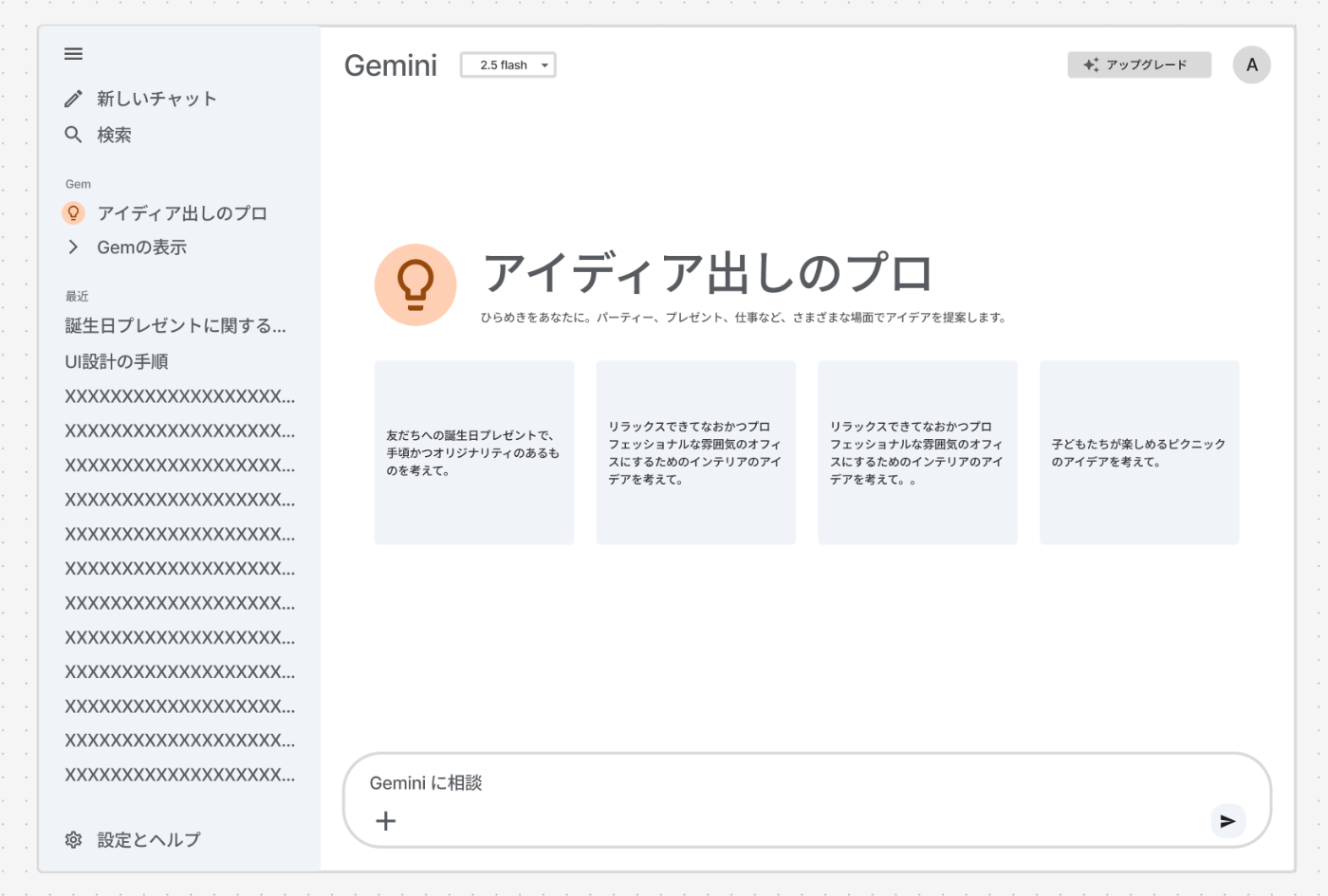Click the Gemini に相談 input field
This screenshot has height=896, width=1328.
click(x=806, y=800)
